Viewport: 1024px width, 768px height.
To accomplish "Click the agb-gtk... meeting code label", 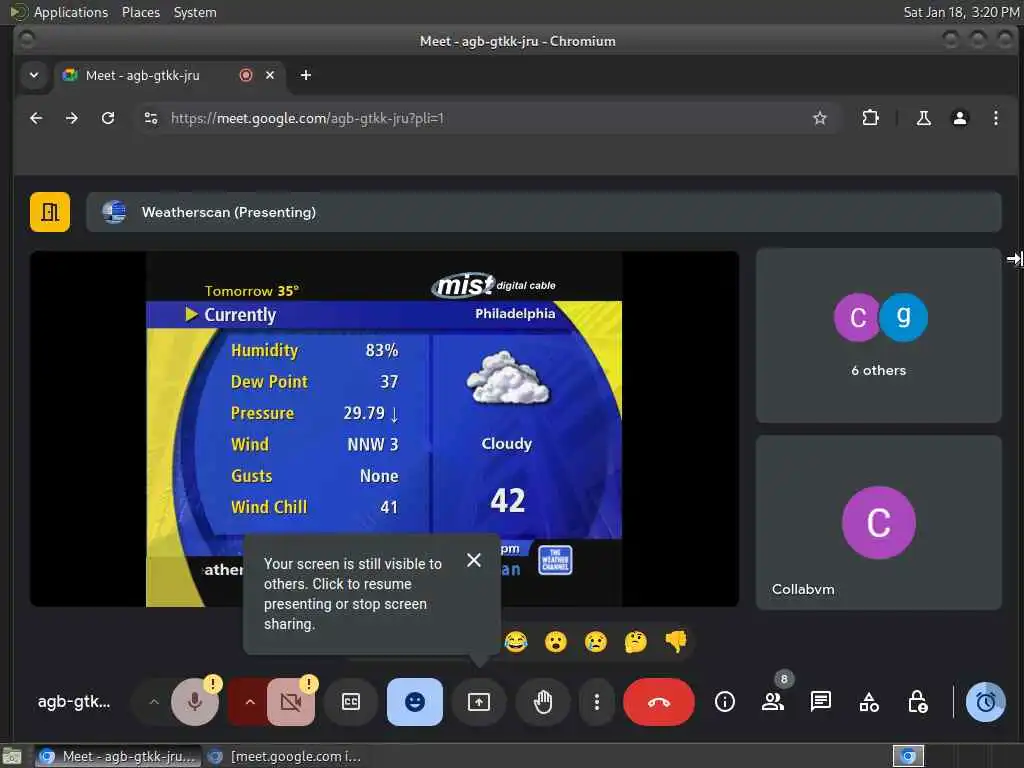I will coord(74,702).
